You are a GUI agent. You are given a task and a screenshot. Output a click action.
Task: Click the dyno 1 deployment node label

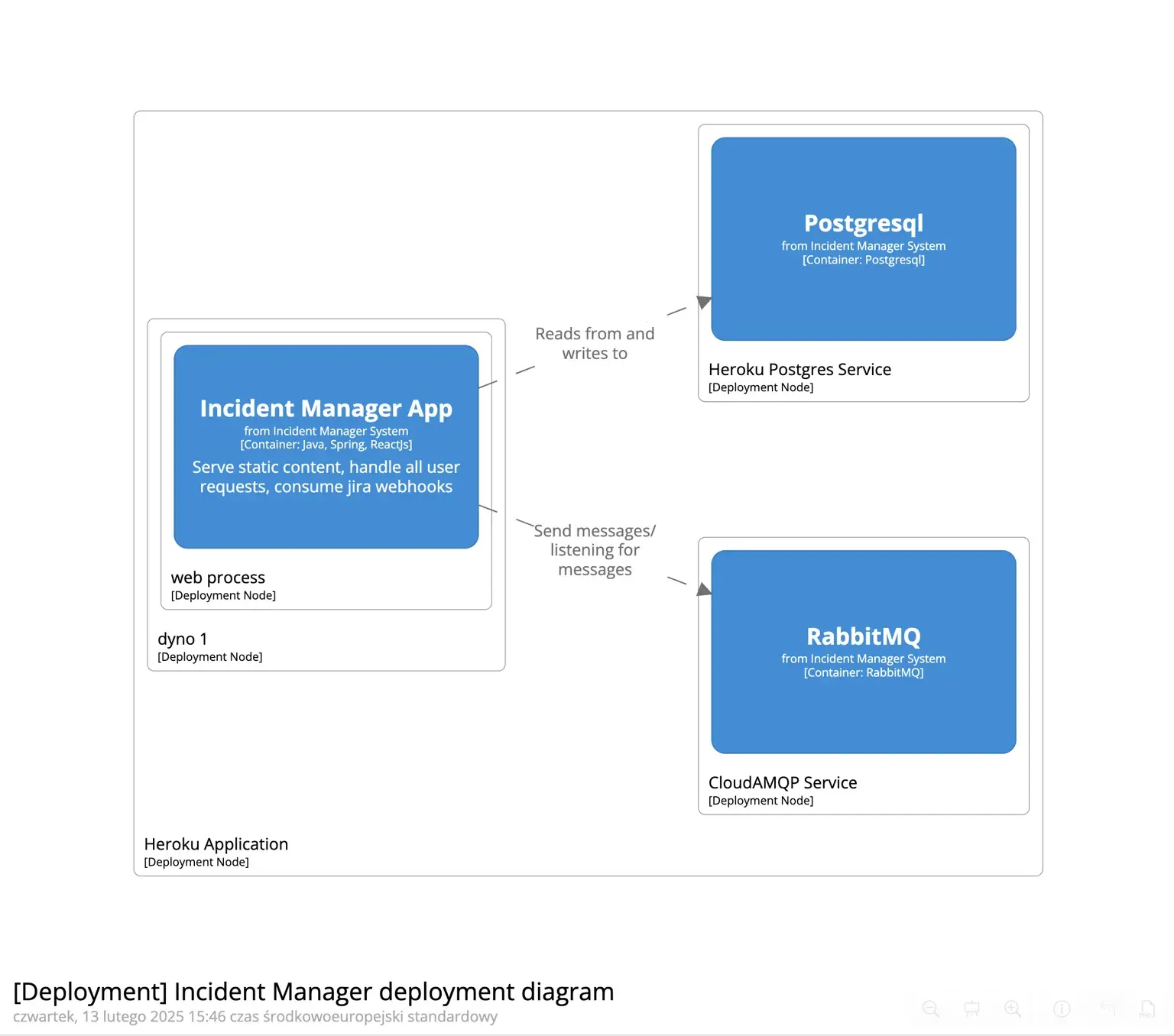(183, 639)
